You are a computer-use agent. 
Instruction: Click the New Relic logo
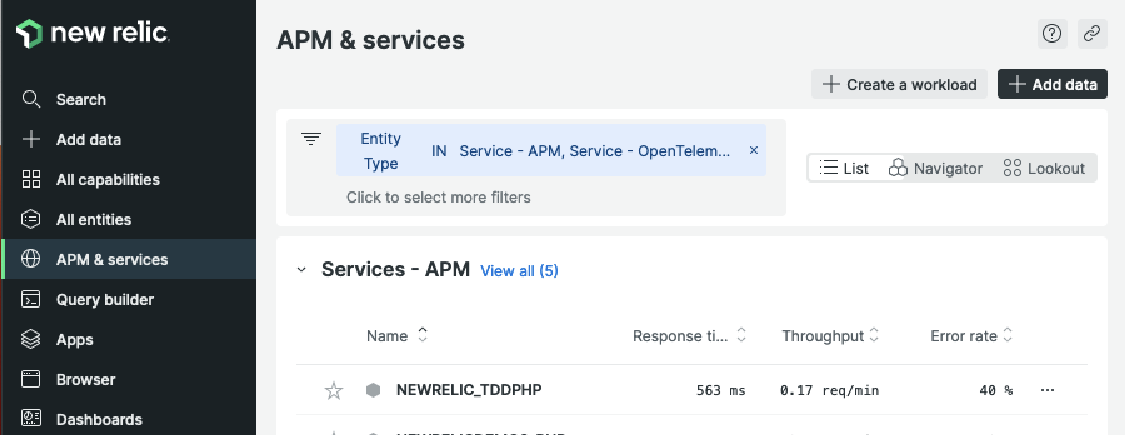[x=93, y=33]
